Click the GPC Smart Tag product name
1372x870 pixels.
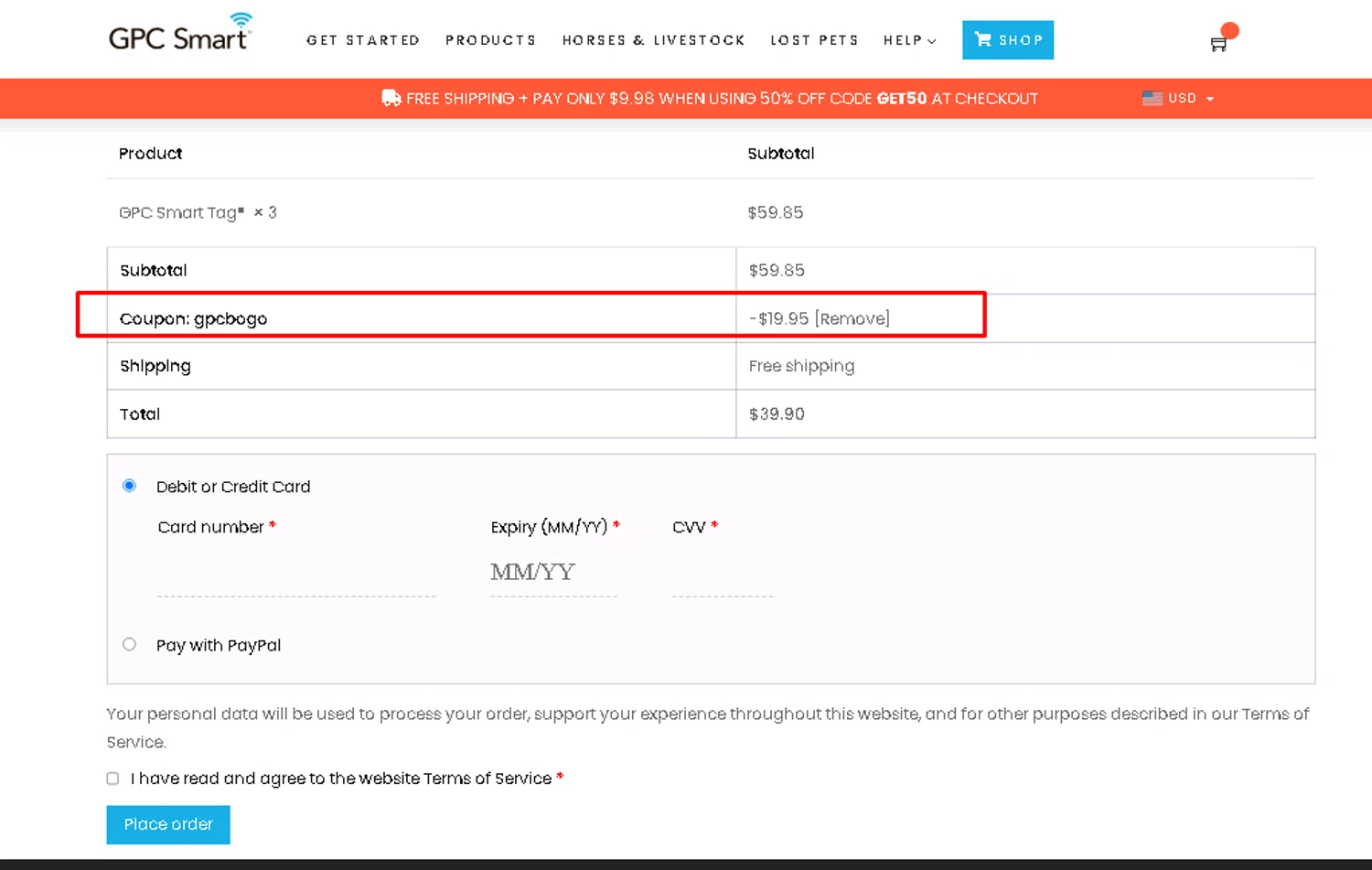(x=182, y=212)
